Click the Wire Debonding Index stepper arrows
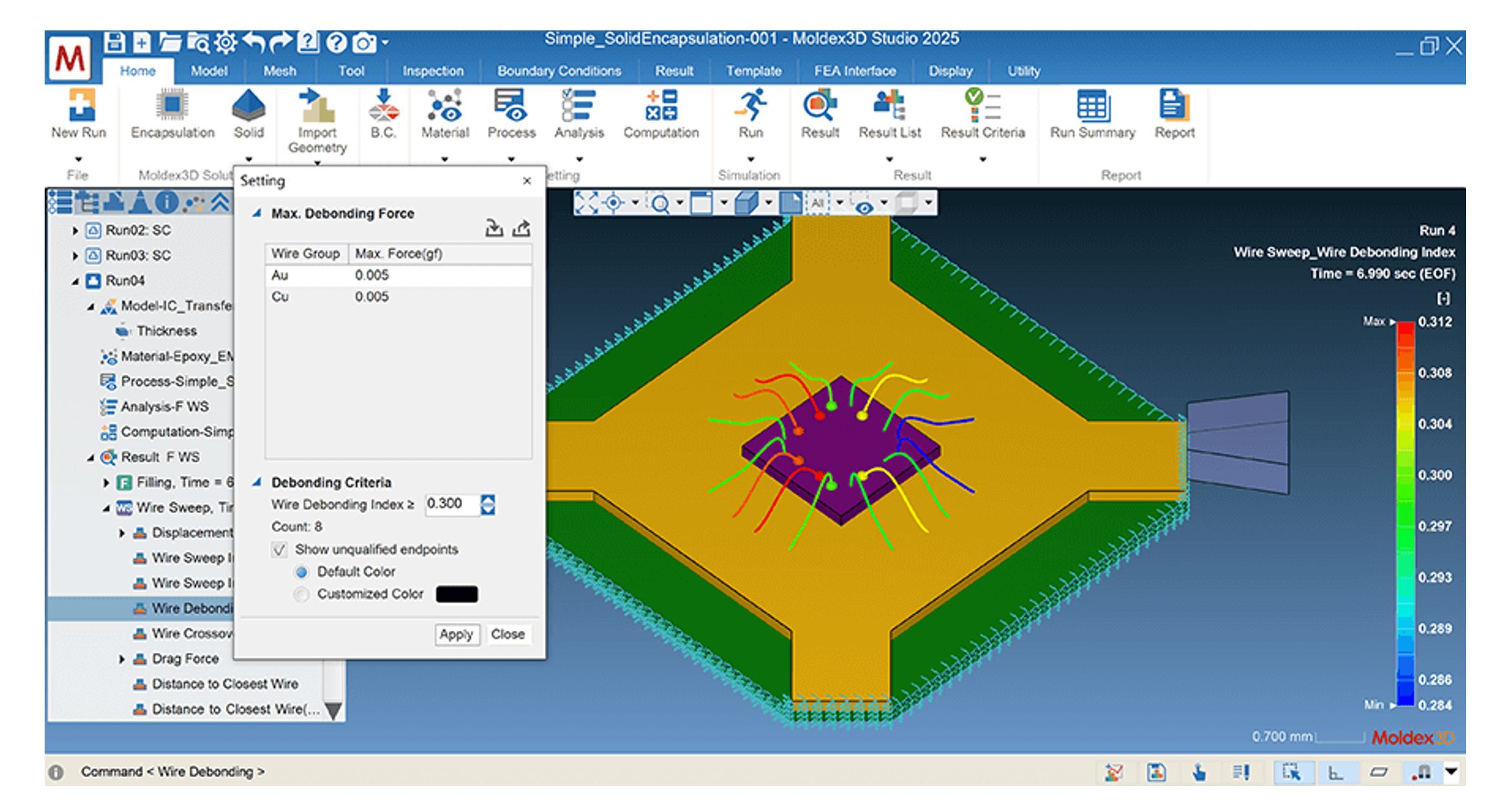 [x=488, y=505]
